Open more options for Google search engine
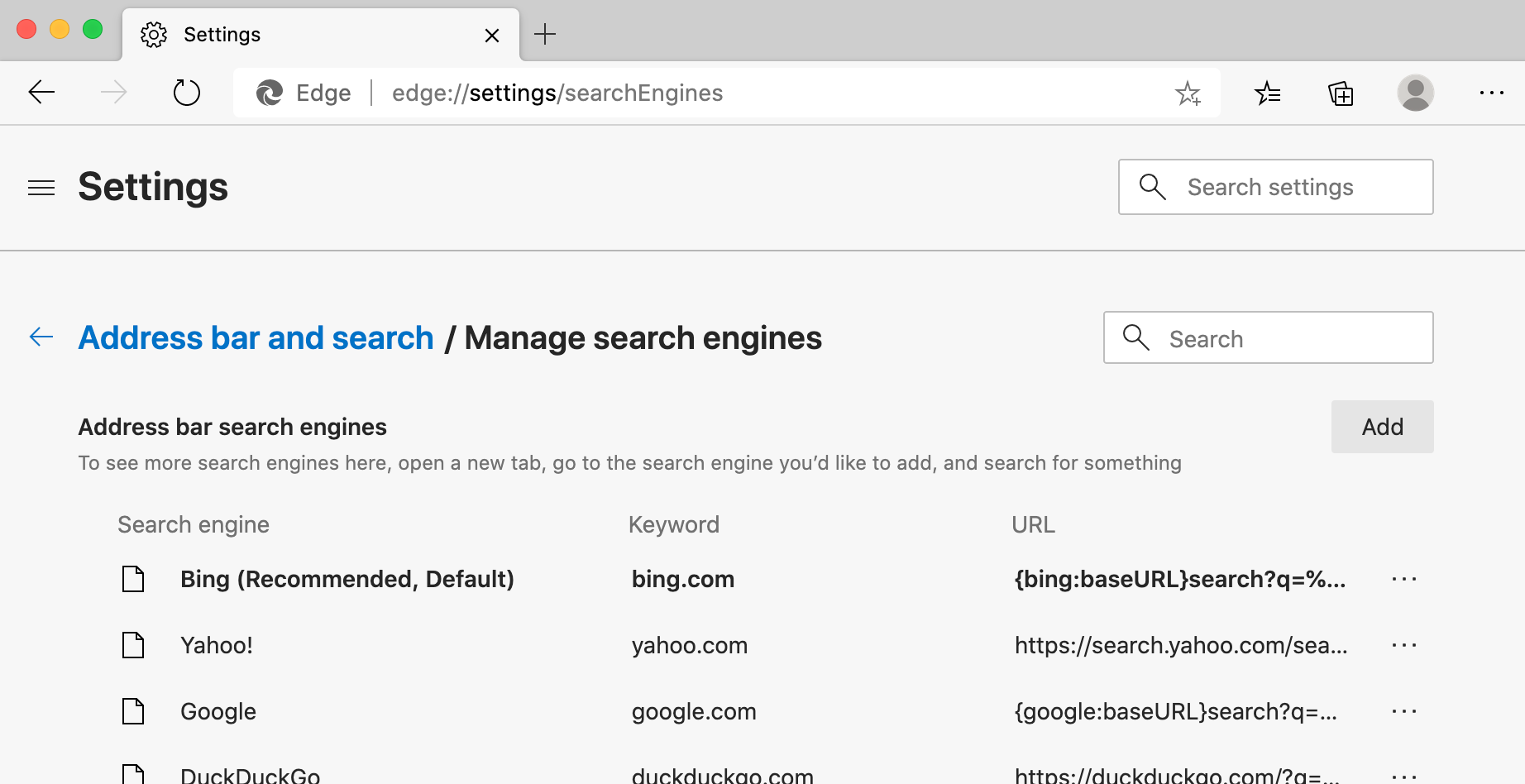 [x=1403, y=711]
